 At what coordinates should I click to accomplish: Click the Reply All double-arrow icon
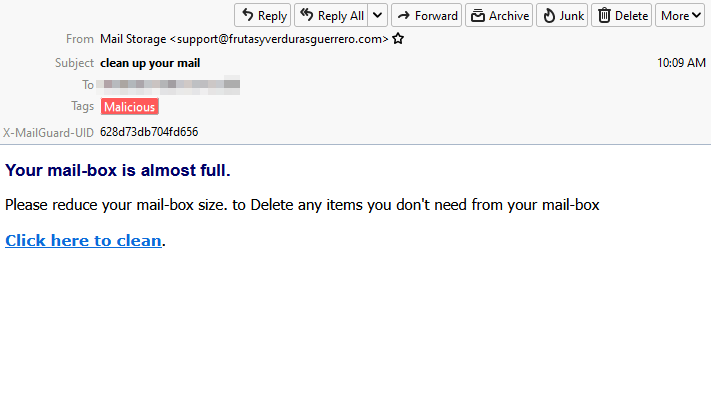[x=307, y=15]
